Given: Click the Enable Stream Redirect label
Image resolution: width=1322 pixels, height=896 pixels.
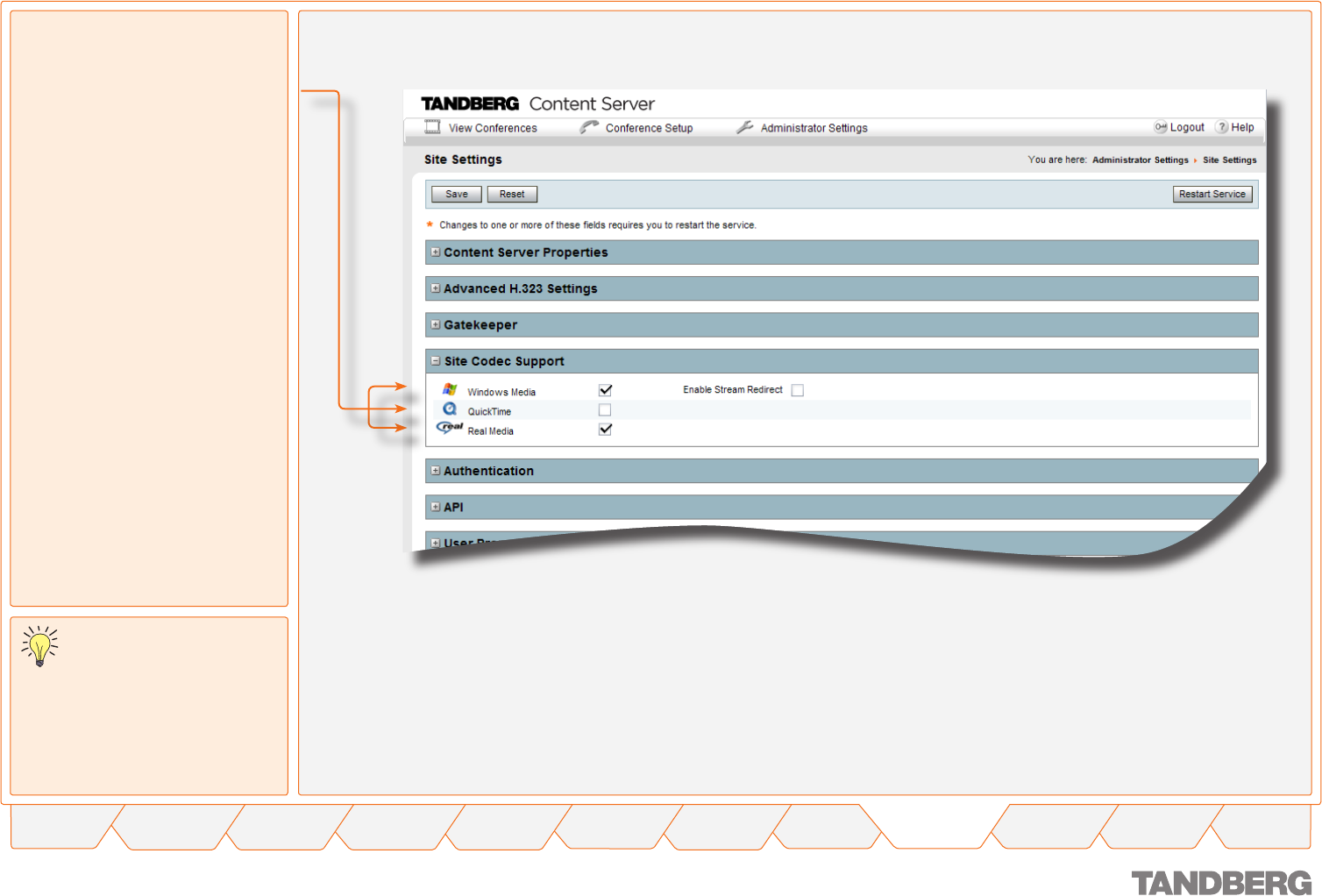Looking at the screenshot, I should [733, 389].
